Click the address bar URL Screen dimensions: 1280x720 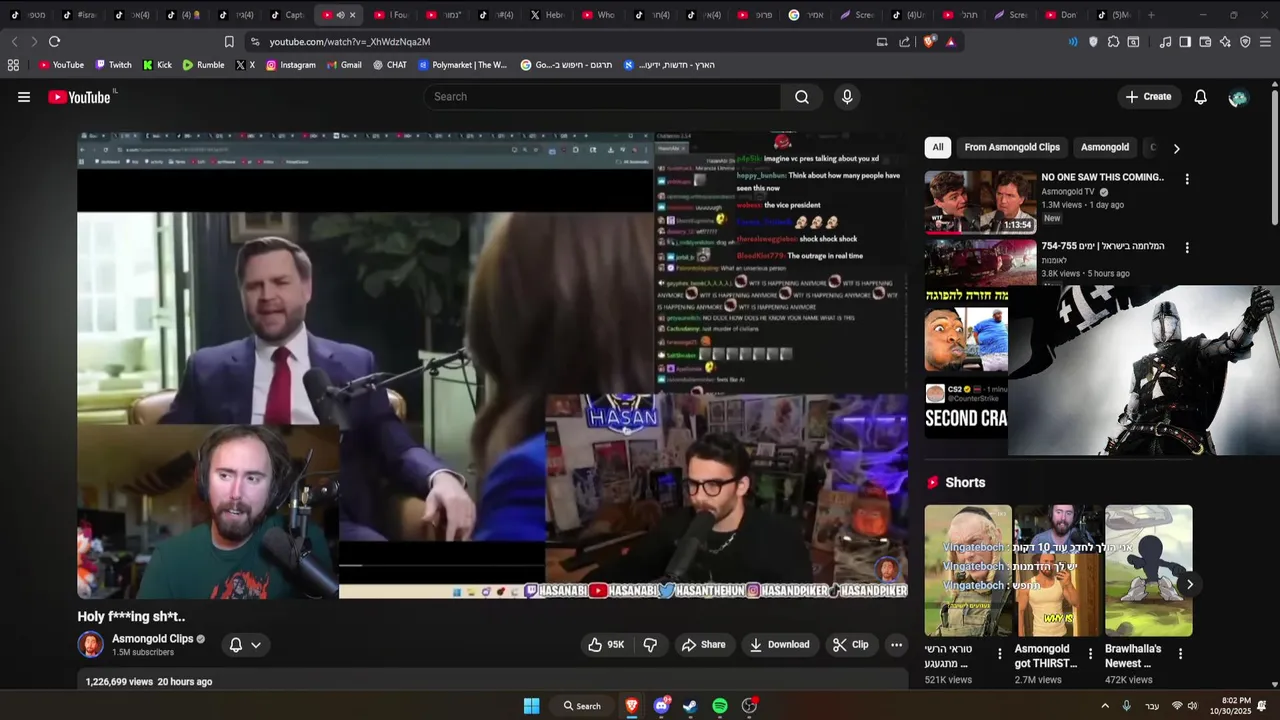[349, 42]
